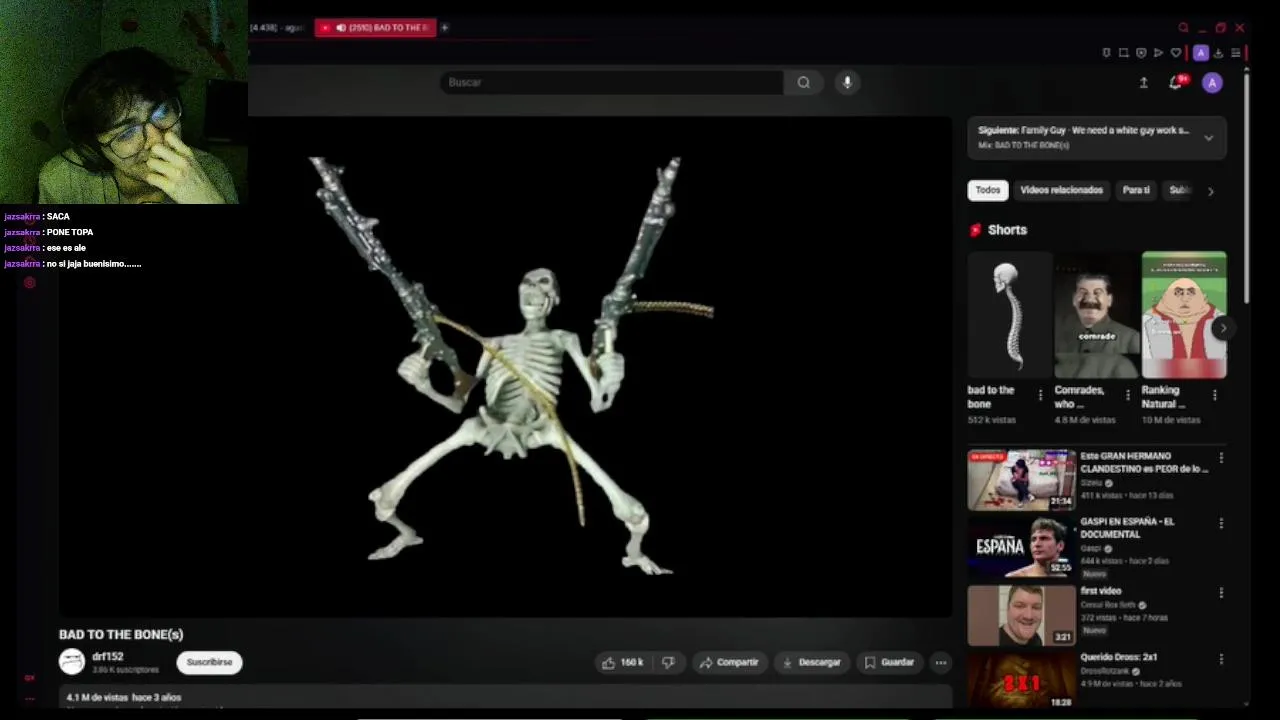Click the Descargar button

click(x=811, y=662)
